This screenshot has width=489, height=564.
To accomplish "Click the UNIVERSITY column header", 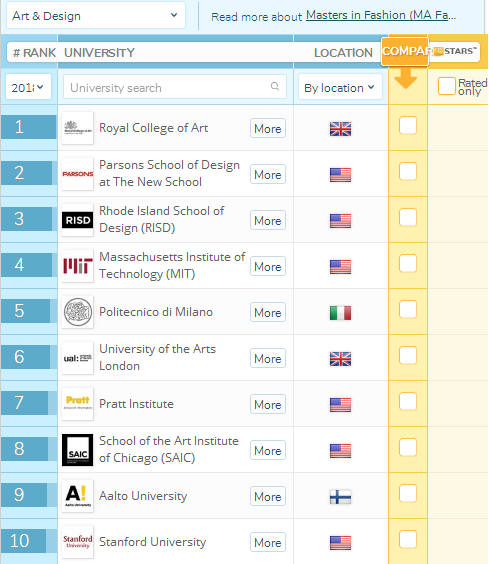I will (x=99, y=53).
